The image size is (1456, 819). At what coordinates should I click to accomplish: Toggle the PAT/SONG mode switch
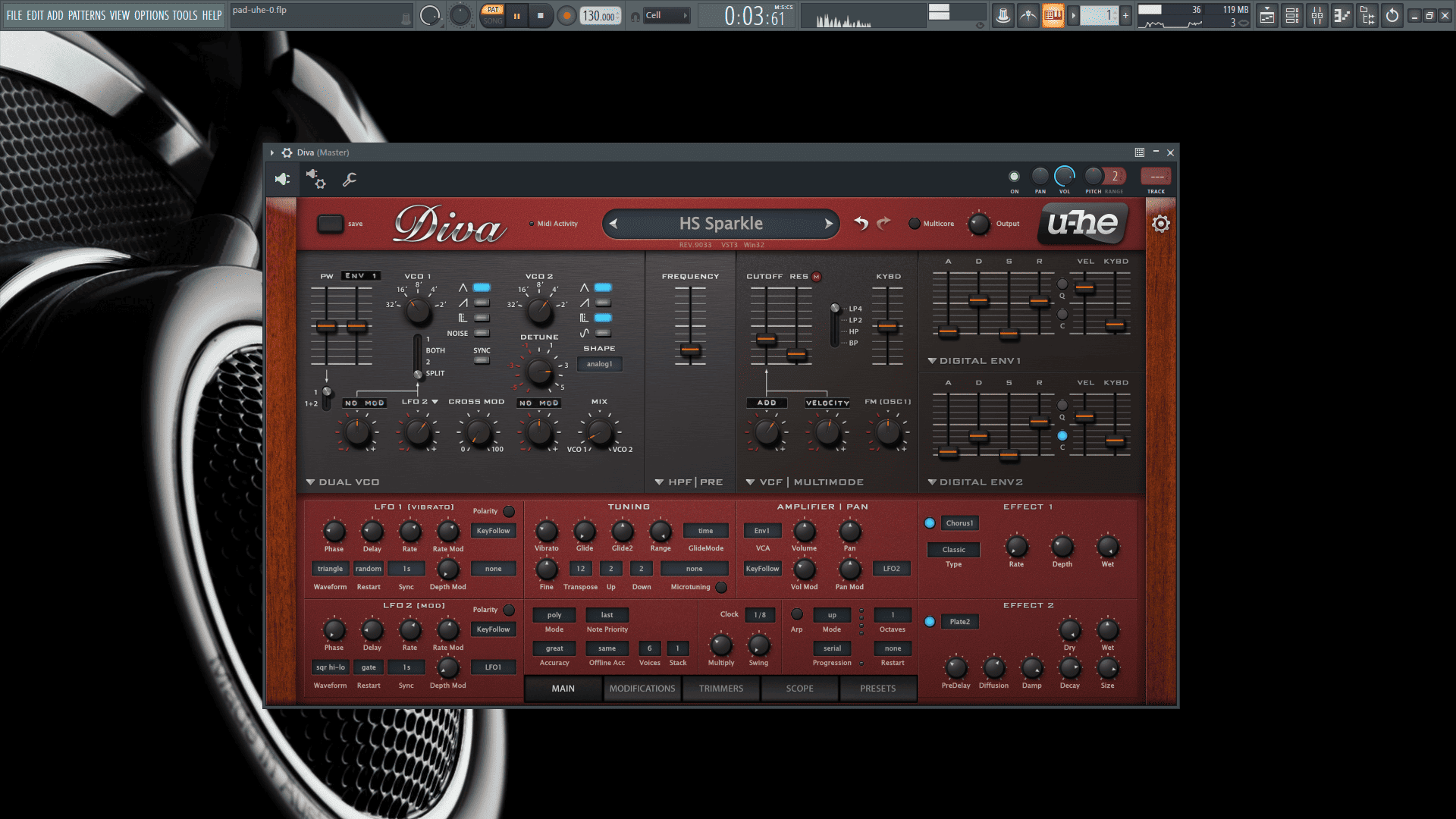493,15
